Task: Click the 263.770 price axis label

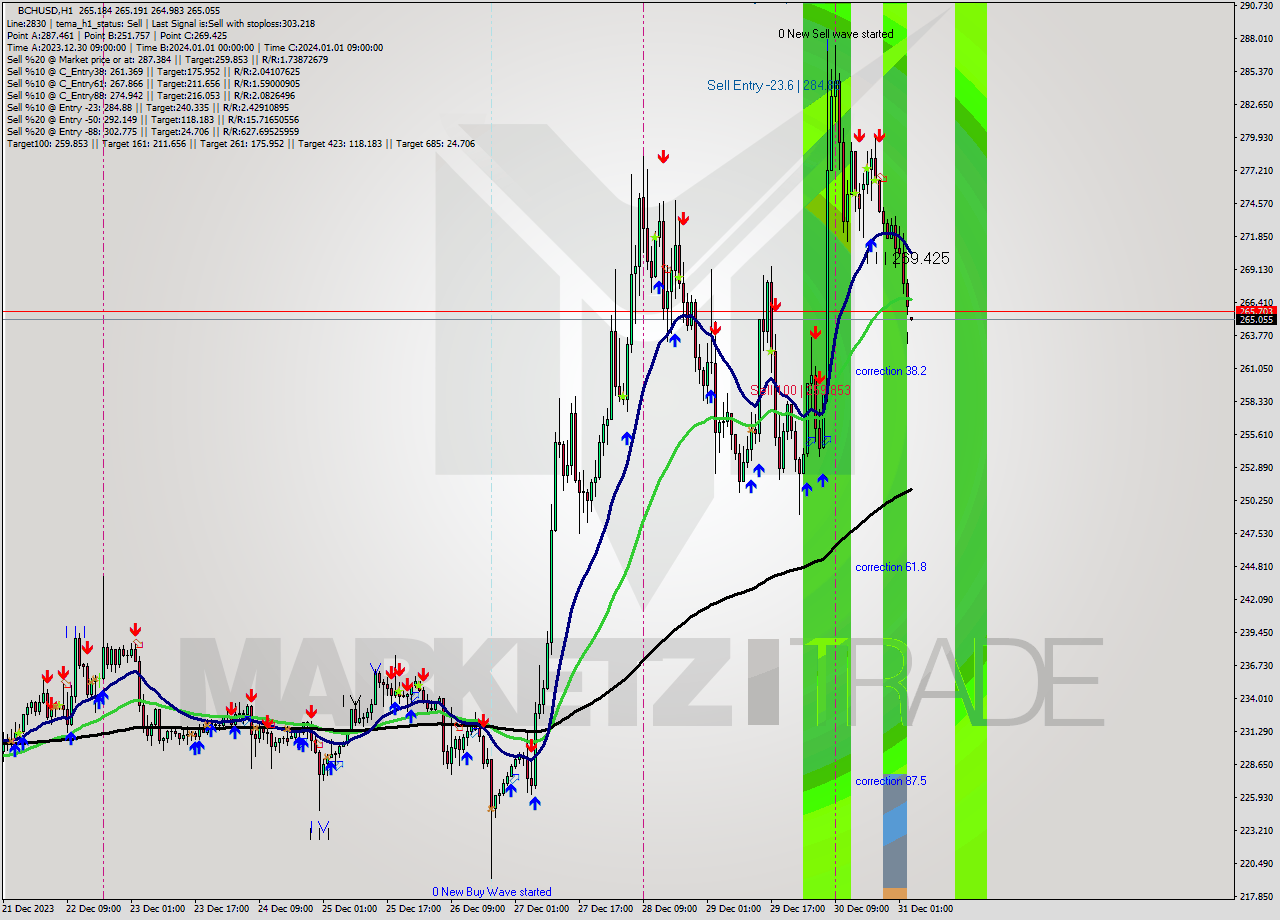Action: click(1256, 335)
